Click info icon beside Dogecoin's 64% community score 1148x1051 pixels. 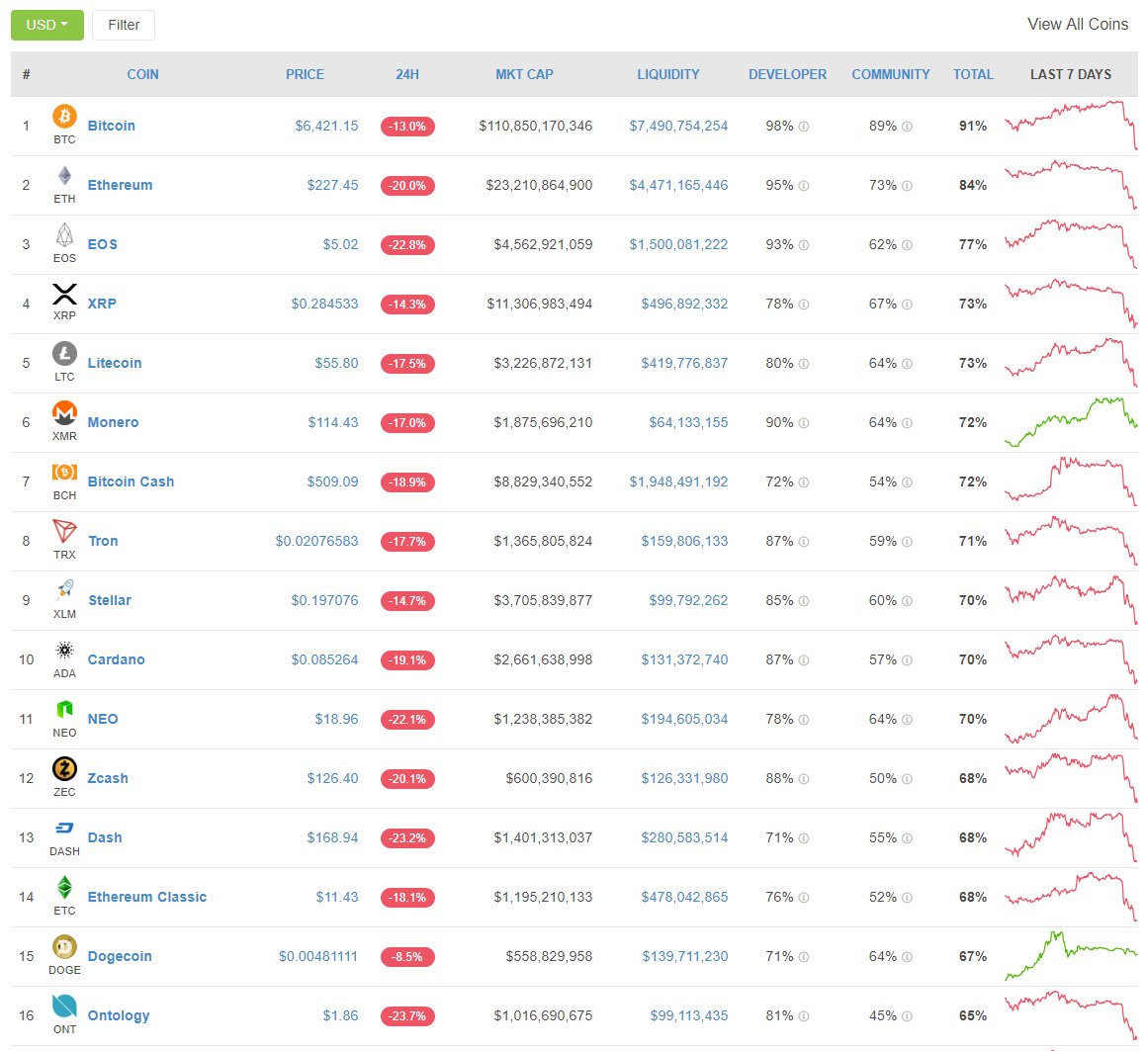click(907, 957)
